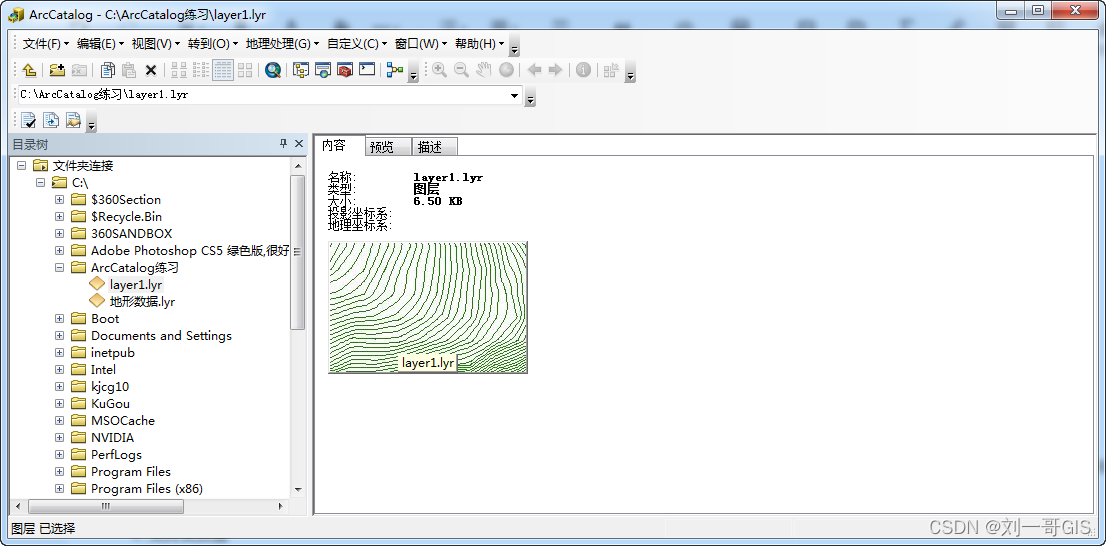Click the Copy icon in the toolbar
The height and width of the screenshot is (546, 1106).
[107, 70]
